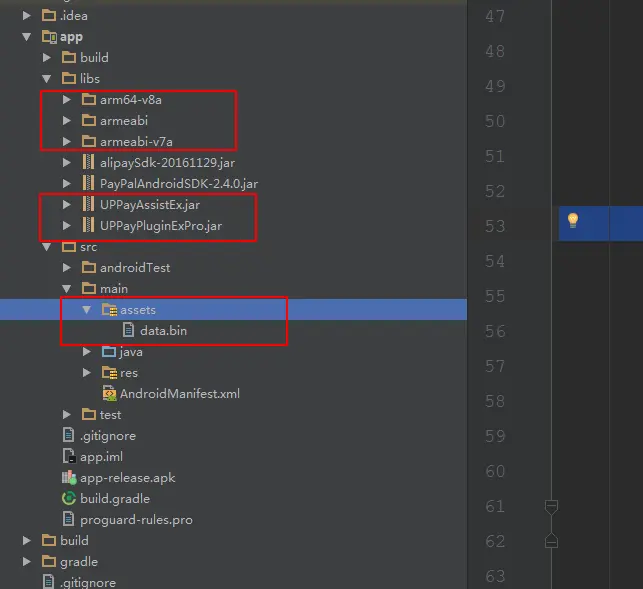This screenshot has height=589, width=643.
Task: Select proguard-rules.pro in the tree
Action: [137, 520]
